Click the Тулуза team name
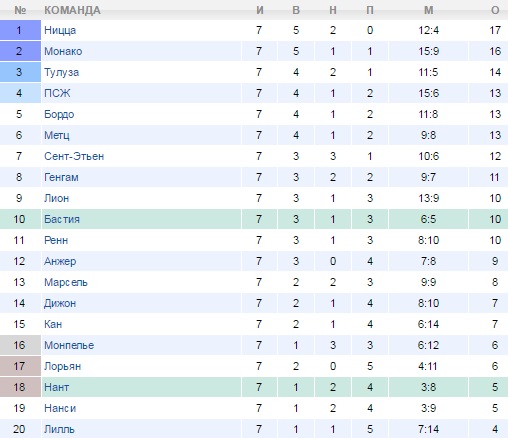 62,72
